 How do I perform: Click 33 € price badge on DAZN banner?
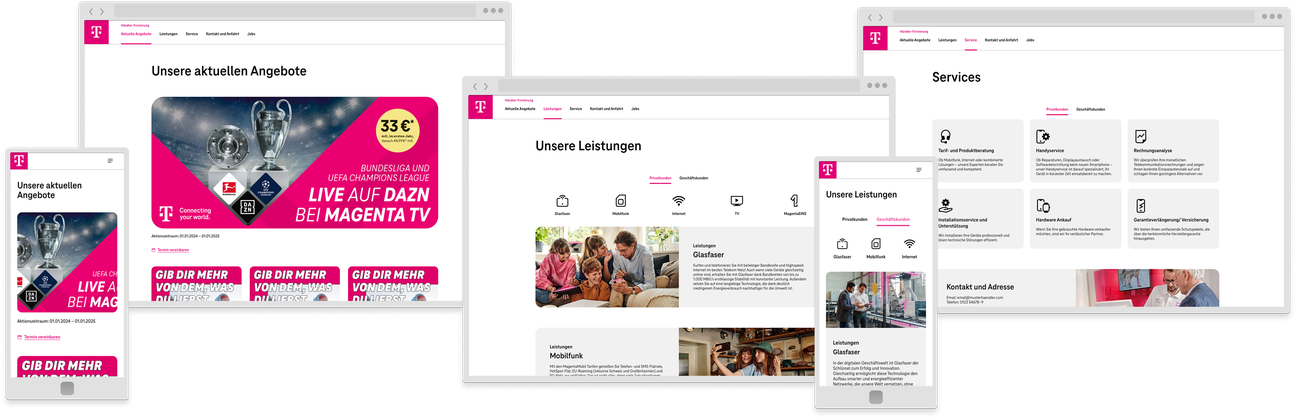pos(397,131)
